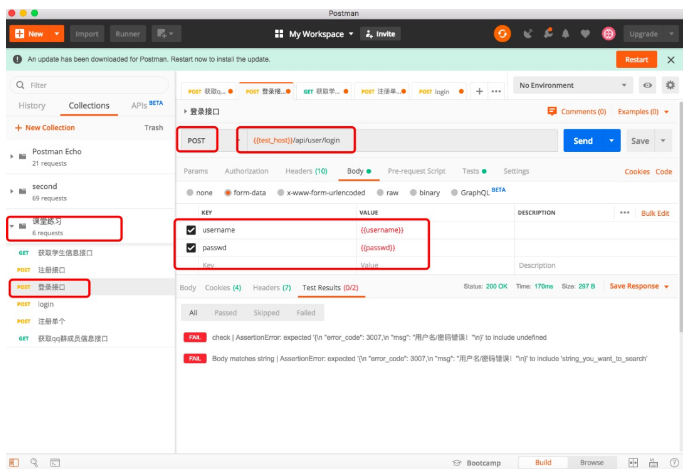Click the My Workspace grid icon
Viewport: 689px width, 475px height.
point(279,34)
